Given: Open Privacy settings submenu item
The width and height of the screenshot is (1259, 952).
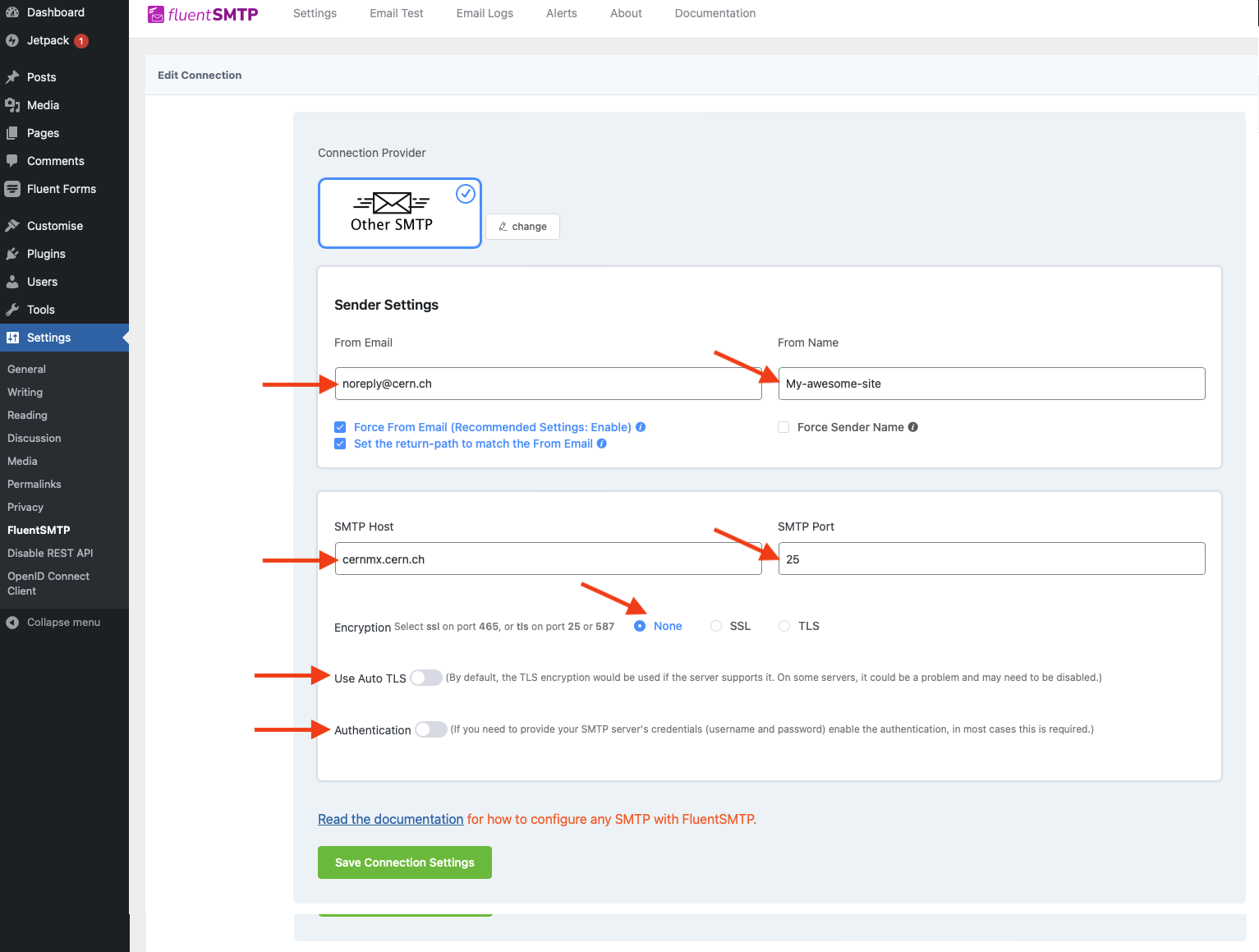Looking at the screenshot, I should click(25, 508).
